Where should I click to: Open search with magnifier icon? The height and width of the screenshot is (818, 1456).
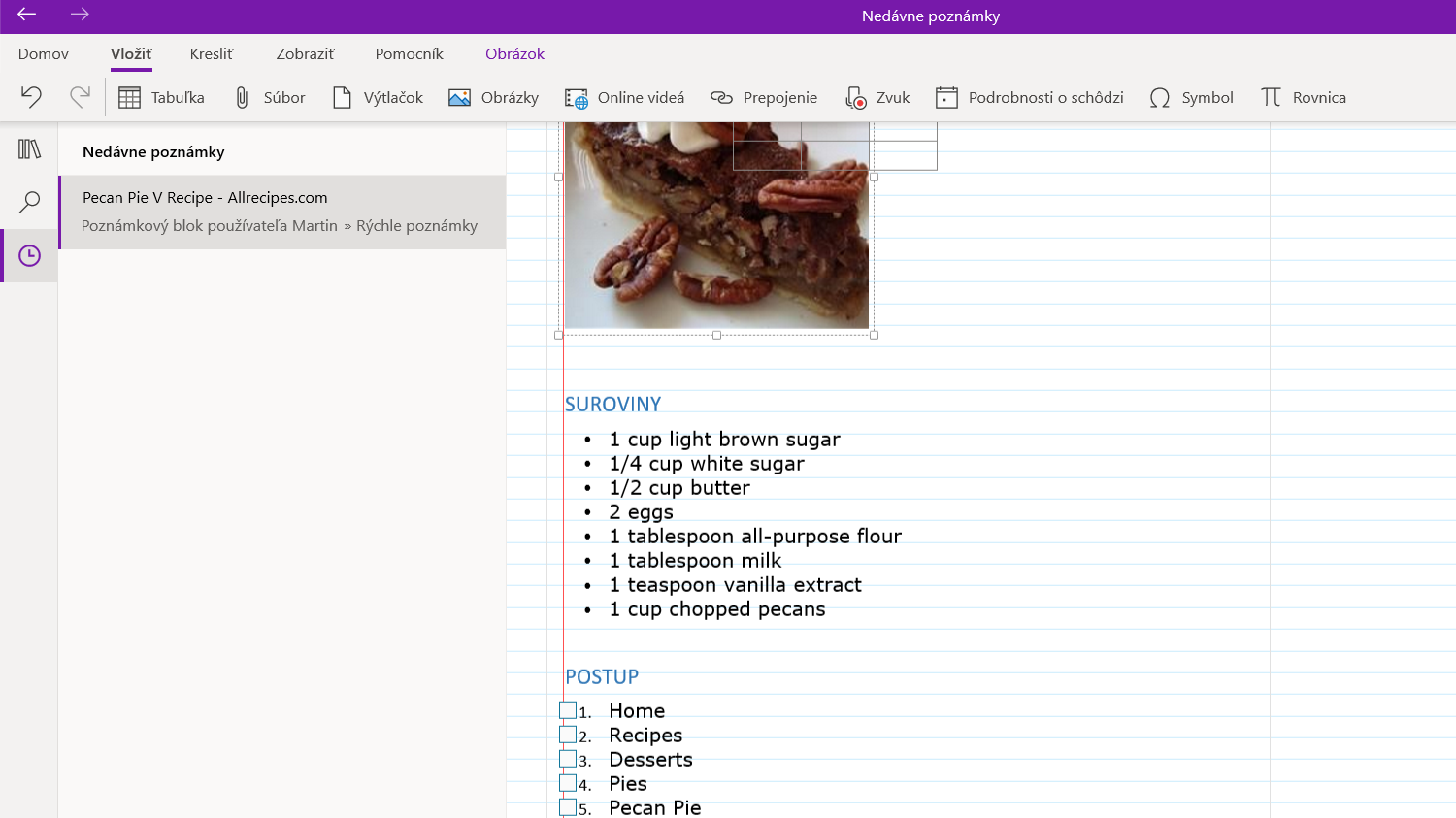point(29,202)
